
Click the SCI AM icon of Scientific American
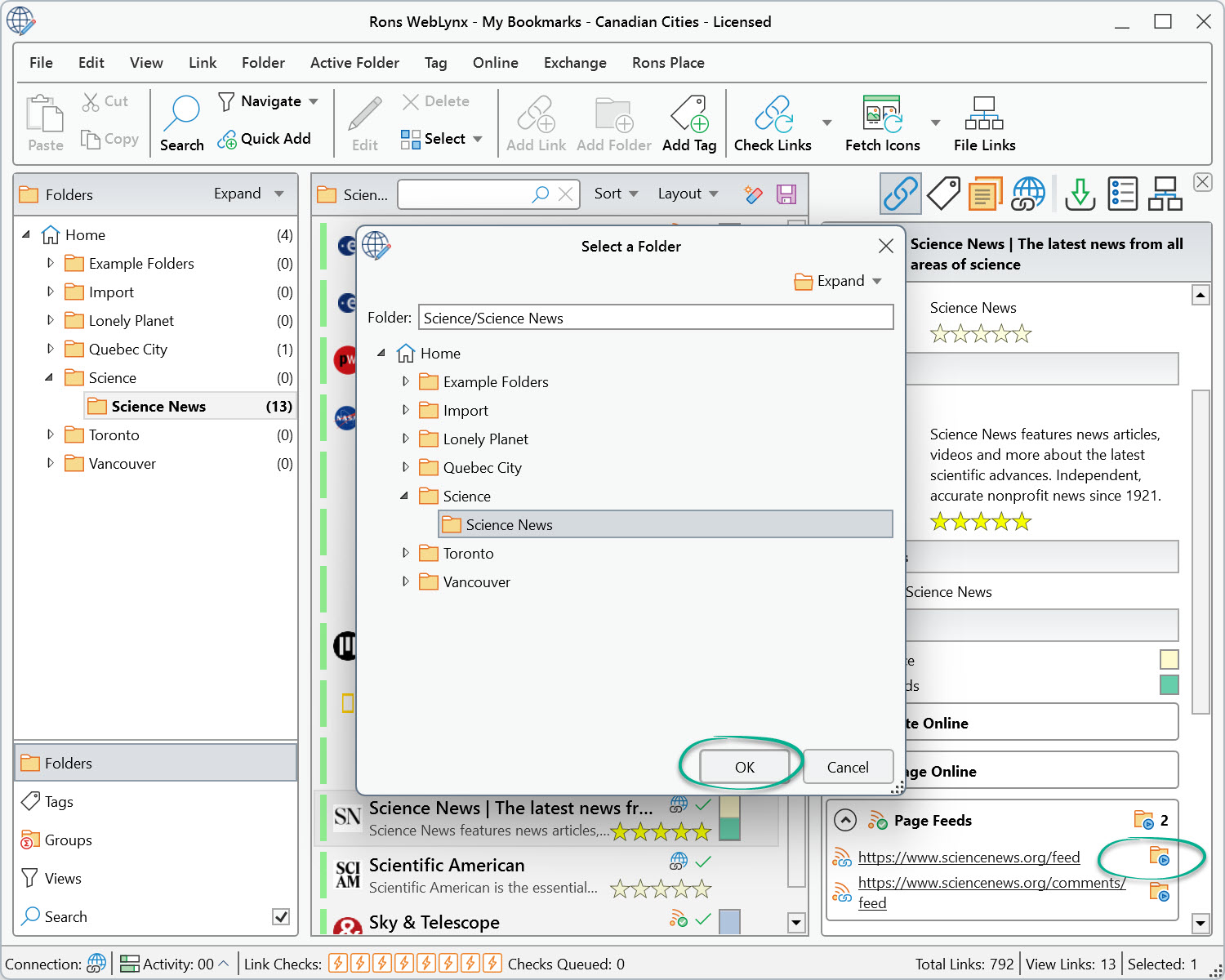[x=348, y=875]
